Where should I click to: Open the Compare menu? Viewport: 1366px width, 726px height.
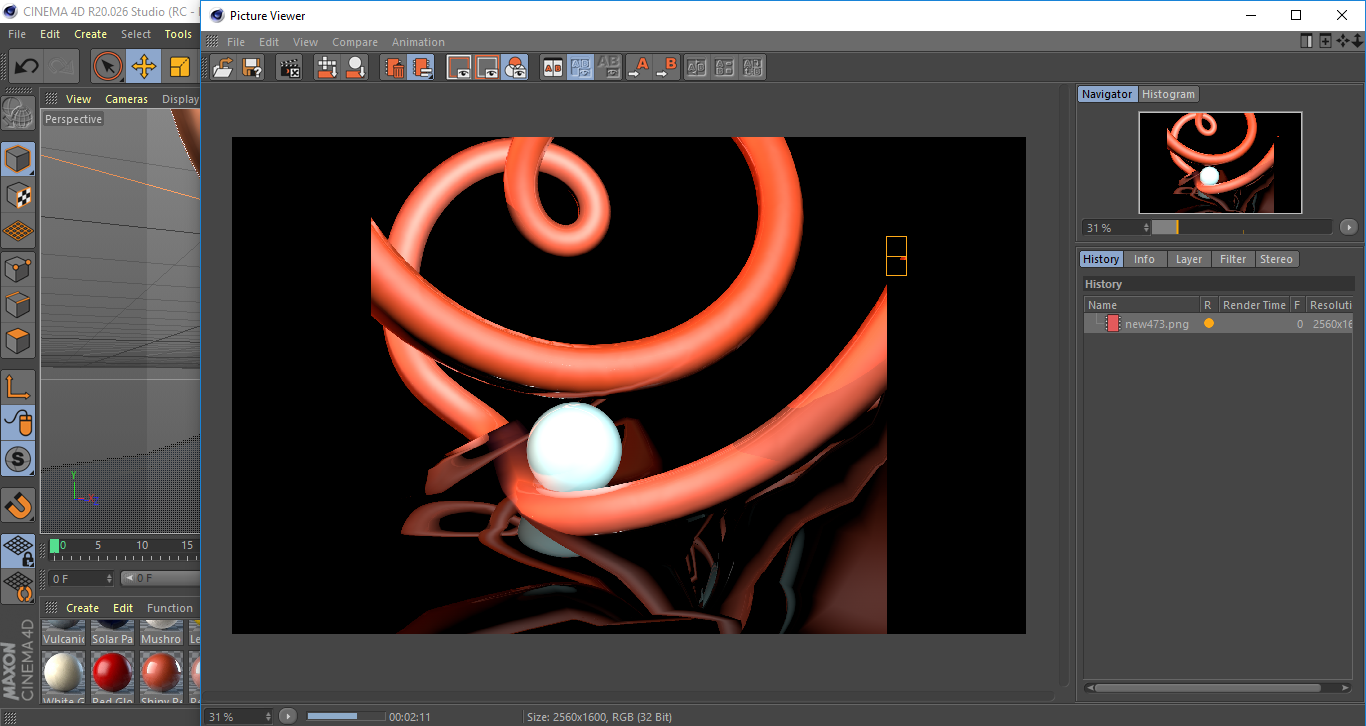point(355,42)
